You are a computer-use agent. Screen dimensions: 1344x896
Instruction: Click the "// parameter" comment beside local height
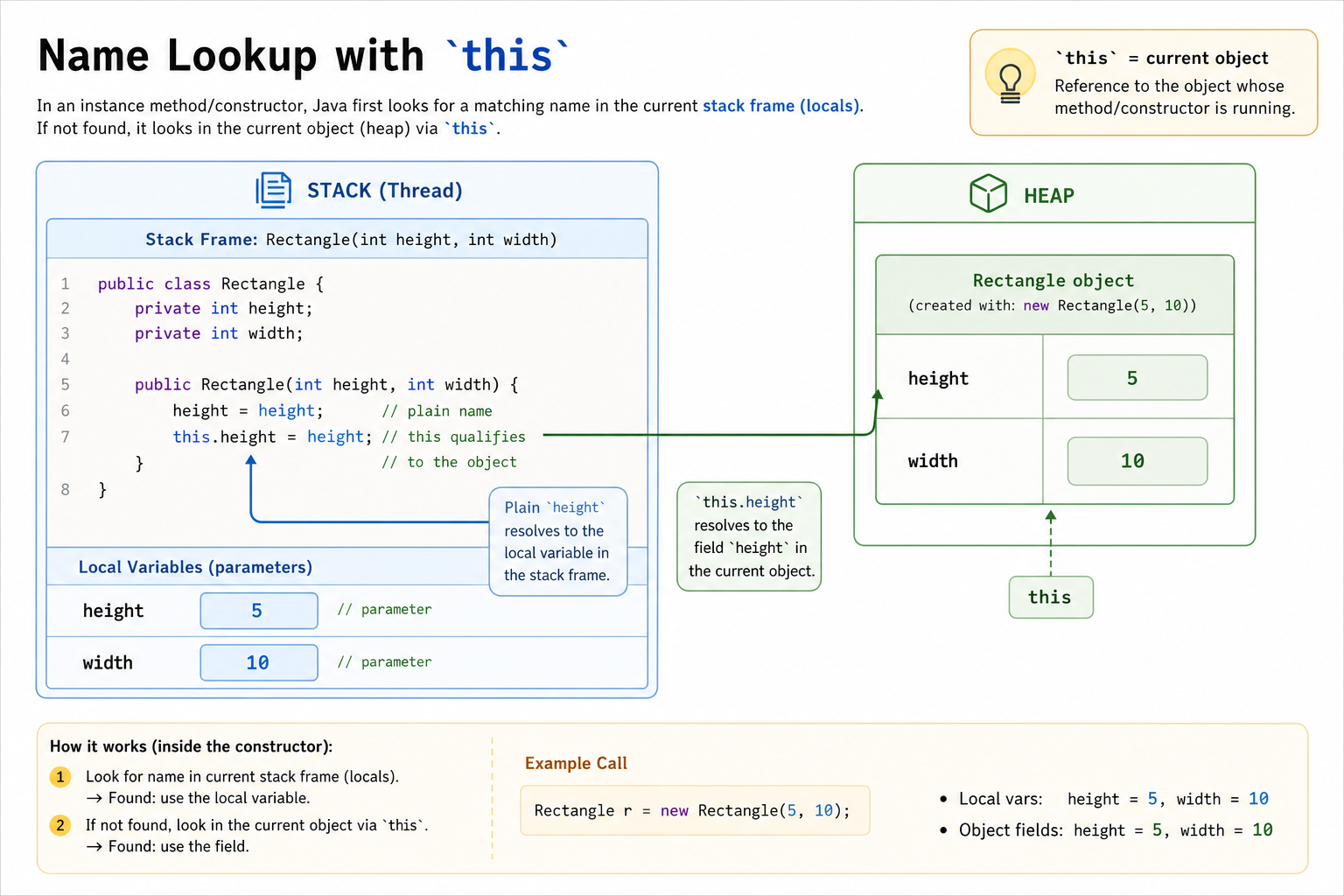[385, 610]
